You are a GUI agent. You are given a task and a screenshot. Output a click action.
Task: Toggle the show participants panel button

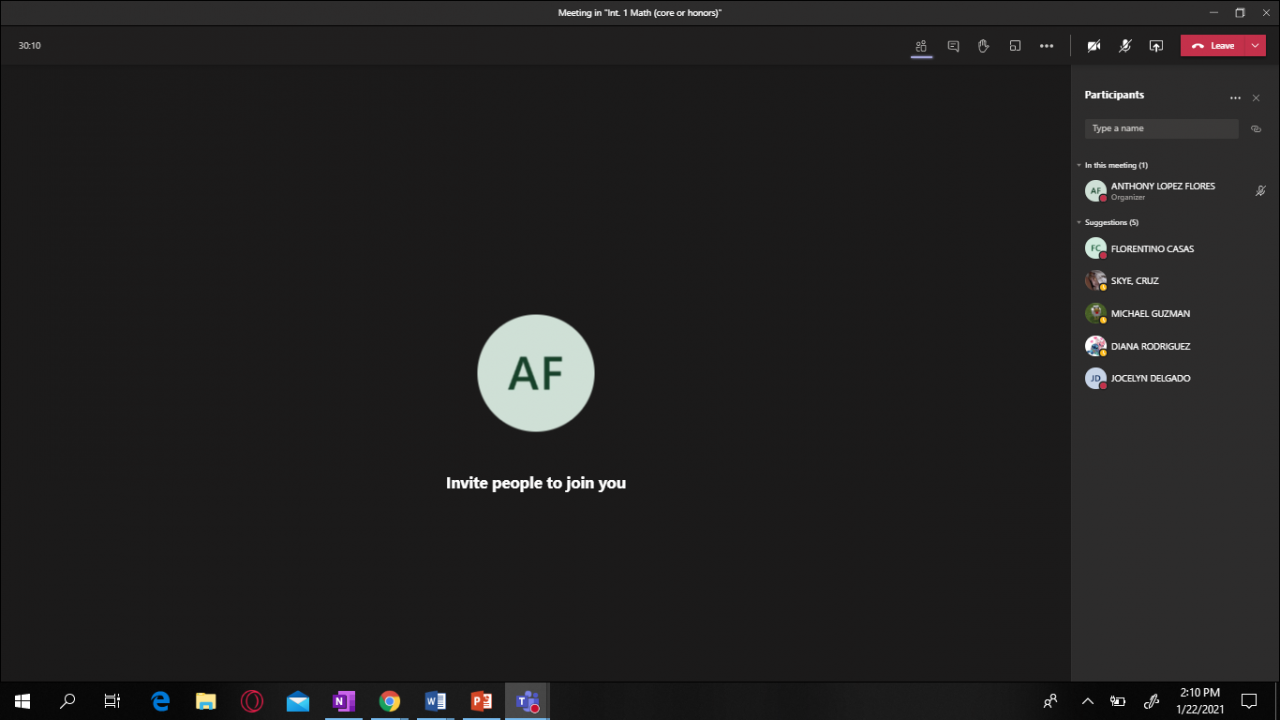point(921,46)
